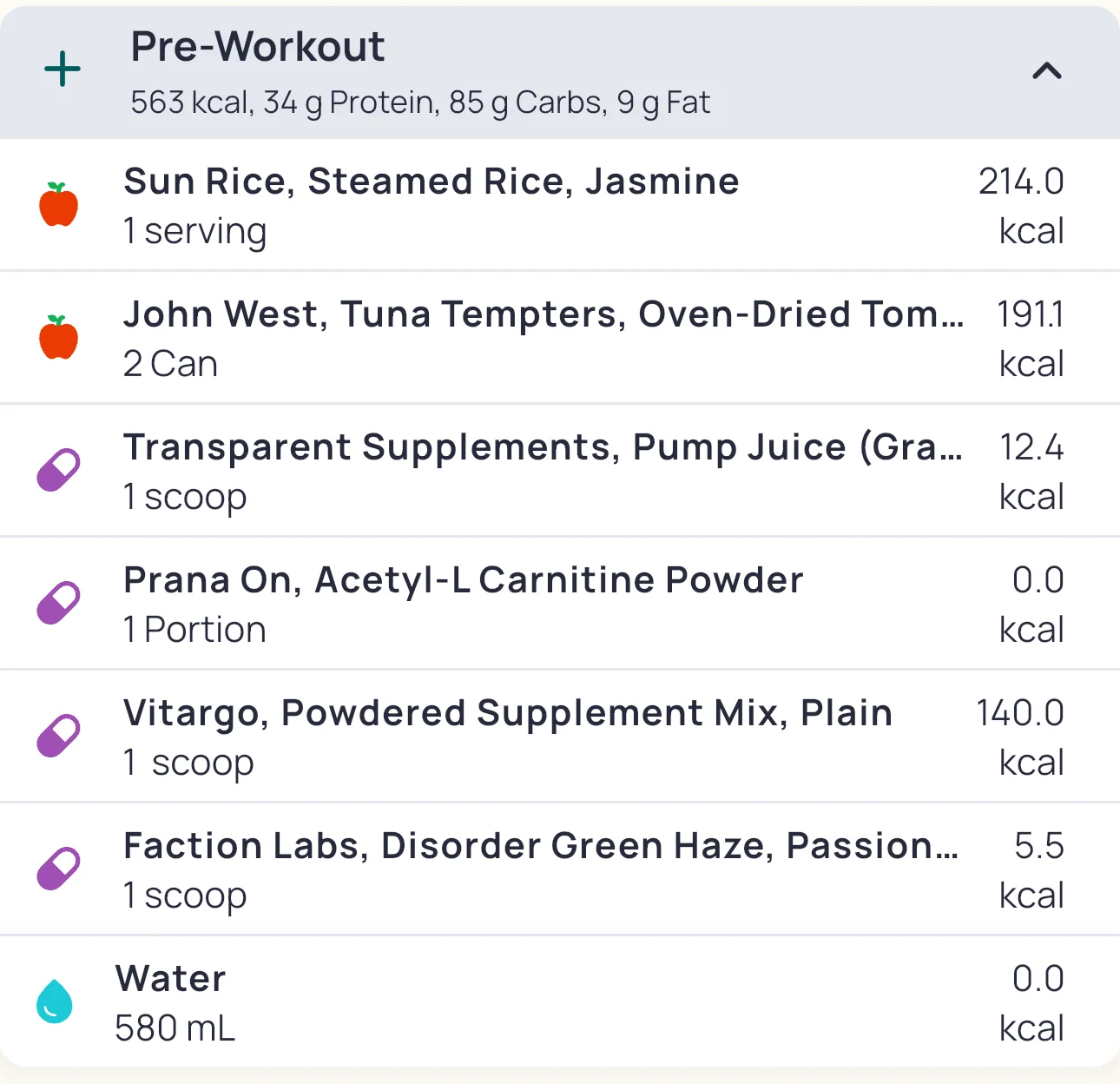Click the water droplet icon
This screenshot has height=1084, width=1120.
(x=55, y=1001)
